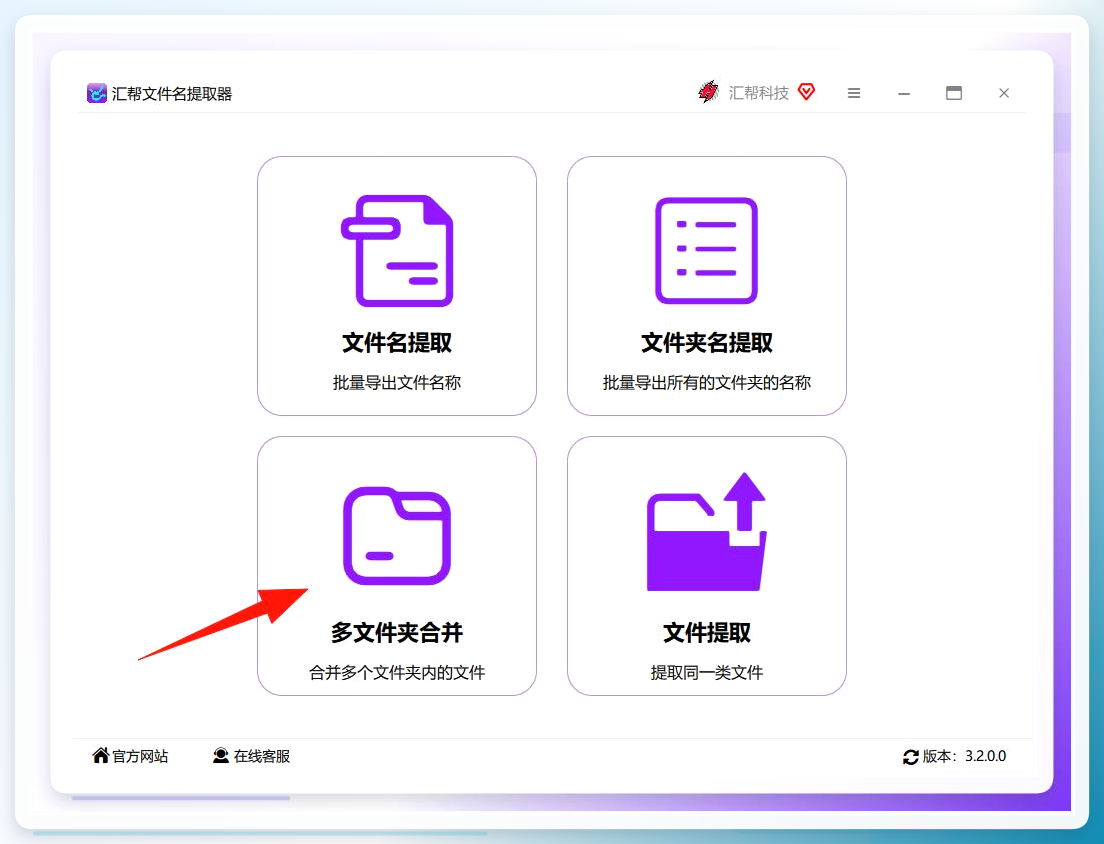Click the 汇帮文件名提取器 window title
The width and height of the screenshot is (1104, 844).
pos(172,94)
